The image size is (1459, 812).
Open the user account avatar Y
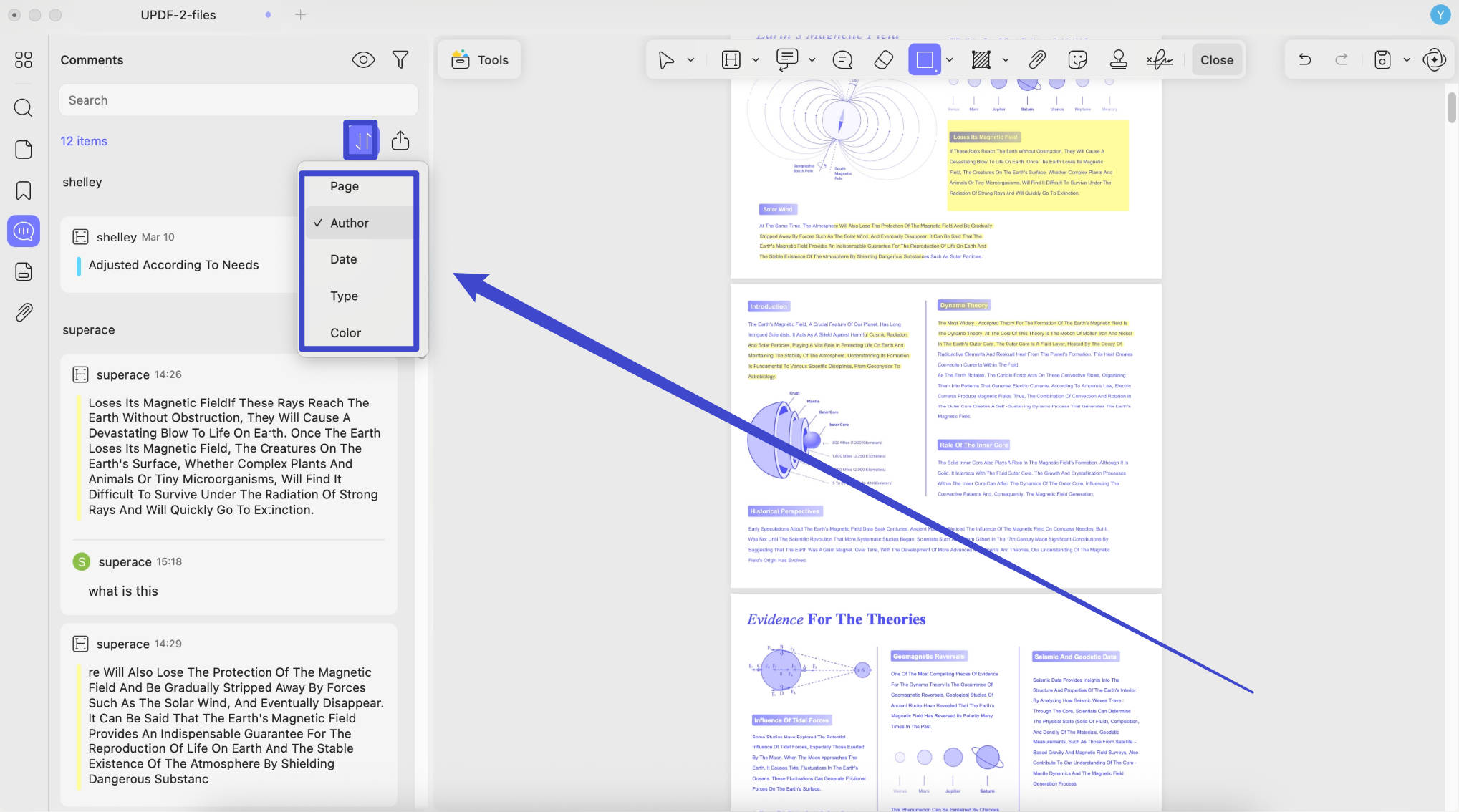coord(1440,14)
